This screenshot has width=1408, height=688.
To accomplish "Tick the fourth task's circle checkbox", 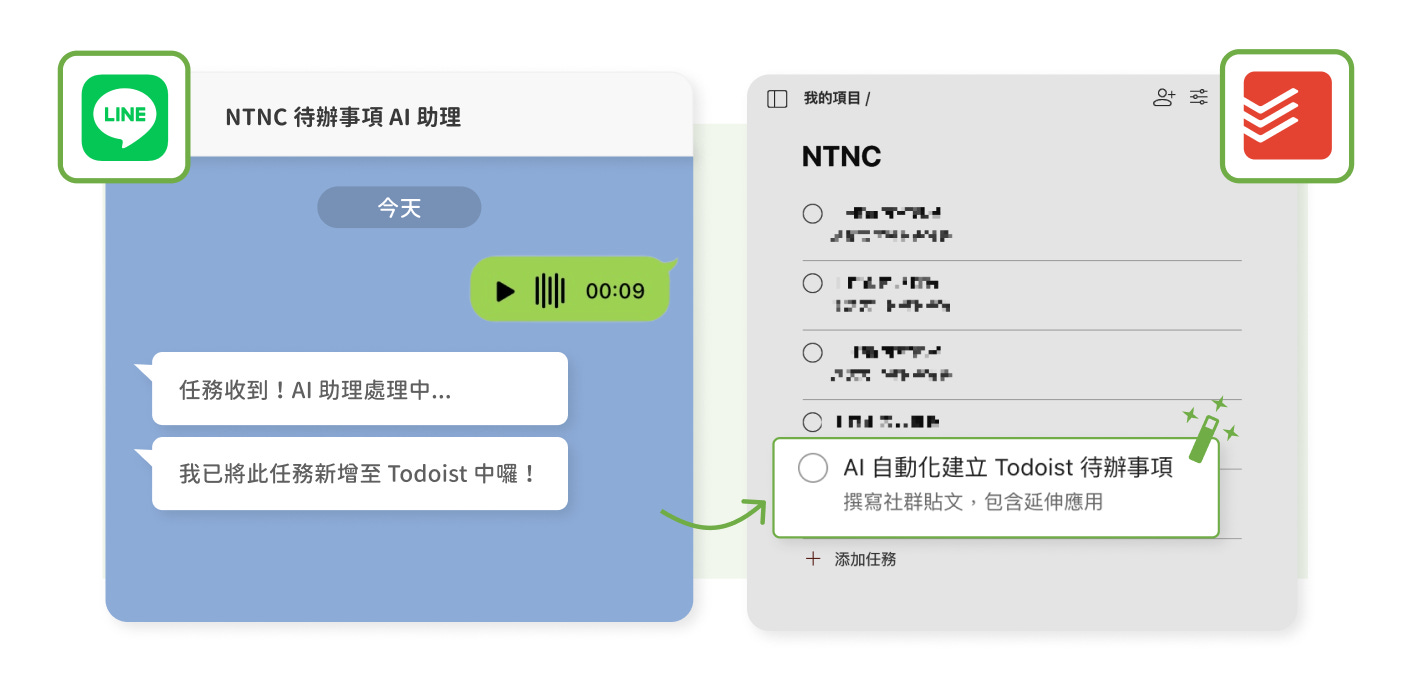I will pos(812,422).
